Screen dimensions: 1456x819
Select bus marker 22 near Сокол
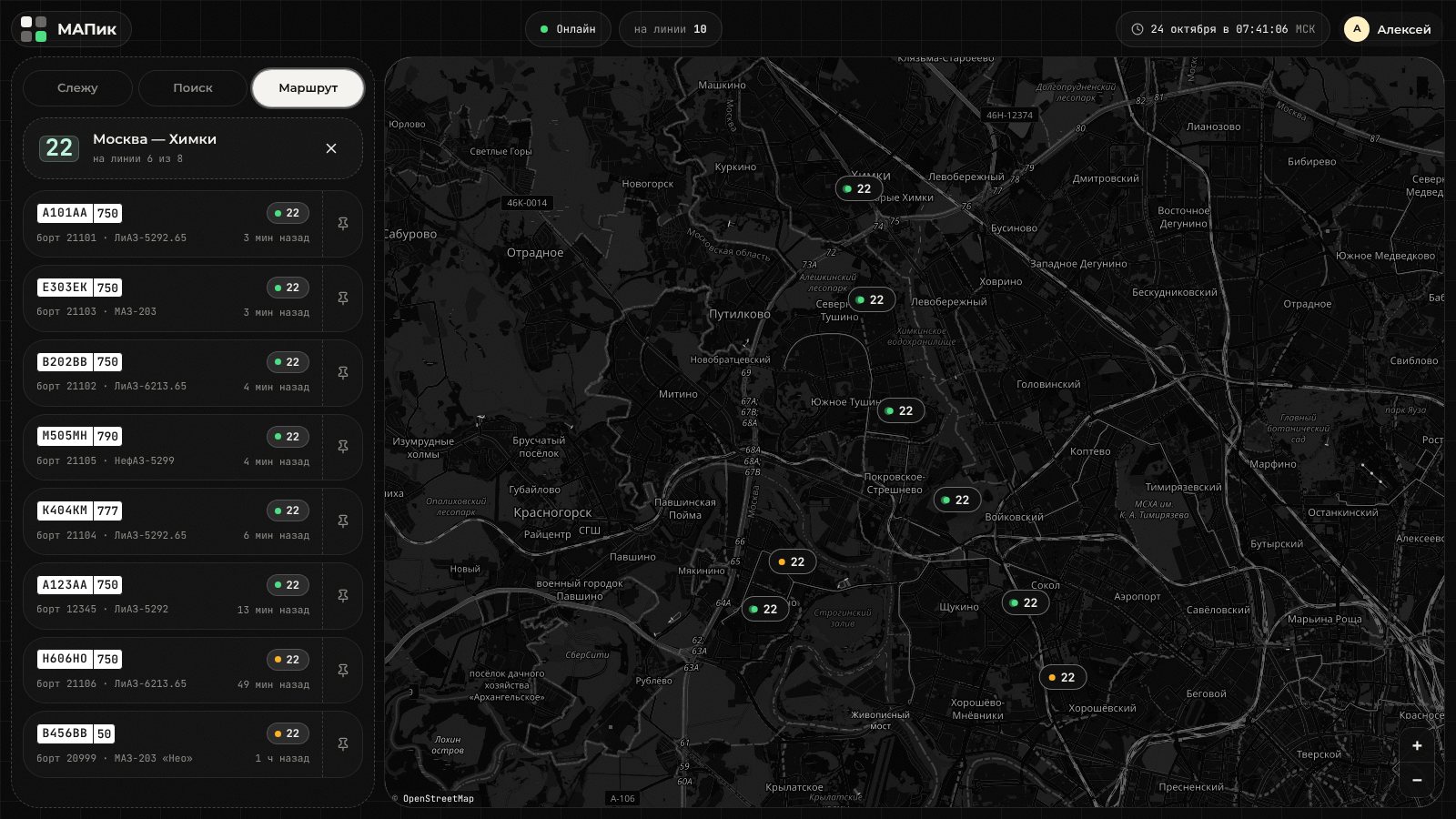click(x=1025, y=603)
